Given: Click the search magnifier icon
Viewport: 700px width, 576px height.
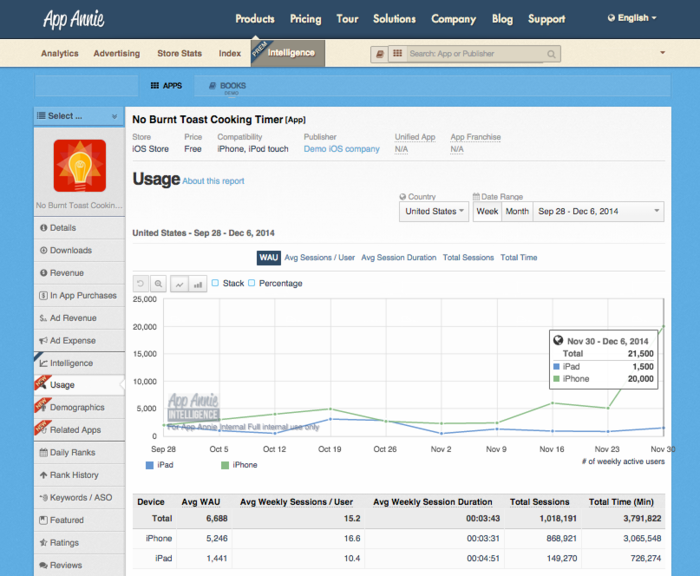Looking at the screenshot, I should [551, 54].
